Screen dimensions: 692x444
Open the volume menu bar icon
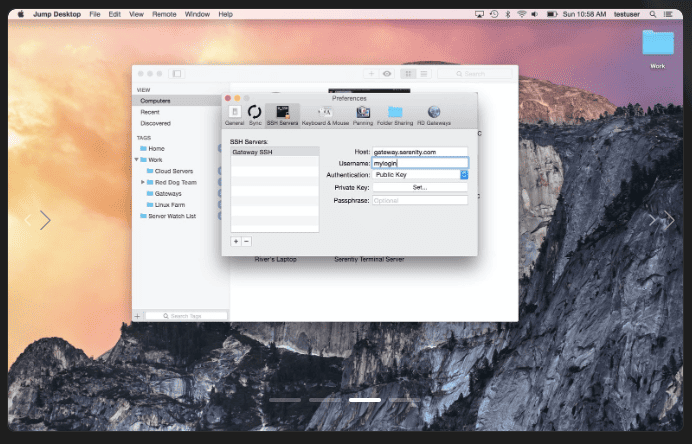pos(535,14)
